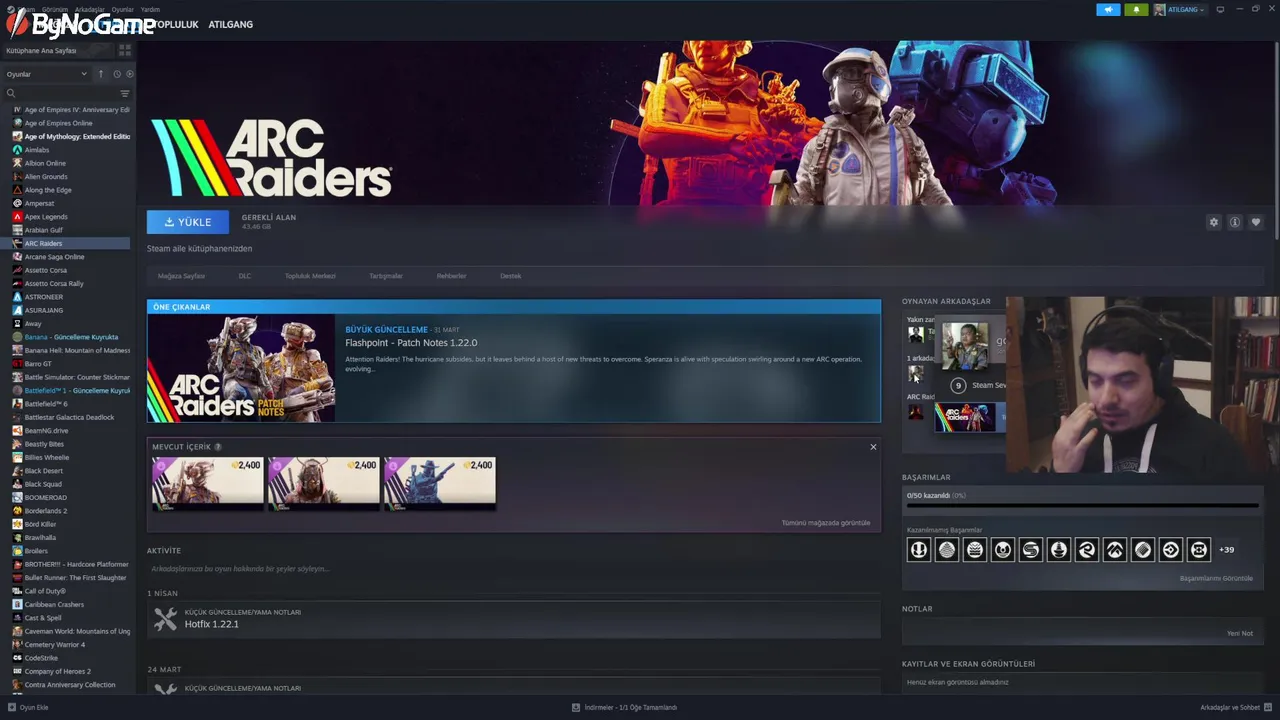Select BeamNG.drive in library
This screenshot has height=720, width=1280.
click(x=47, y=431)
